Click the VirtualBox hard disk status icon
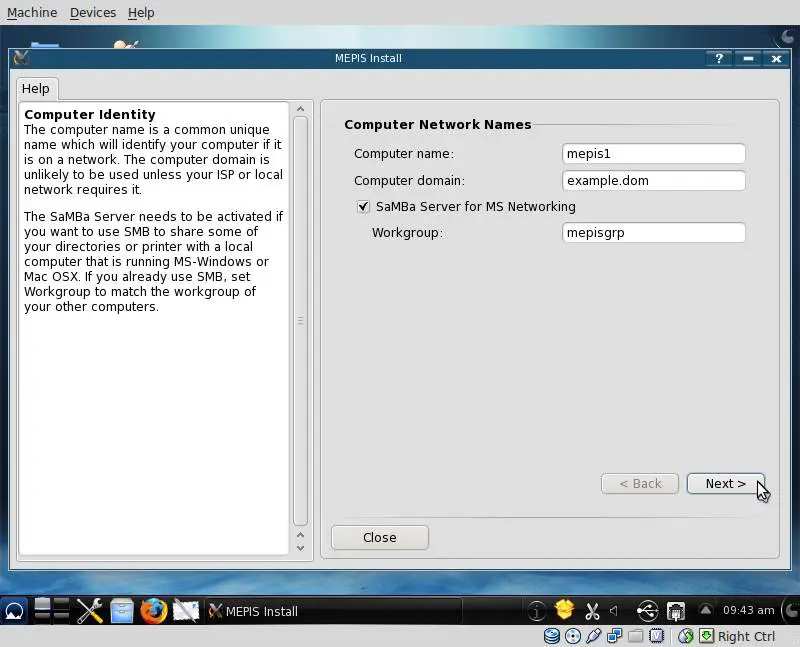This screenshot has width=800, height=647. click(x=552, y=636)
